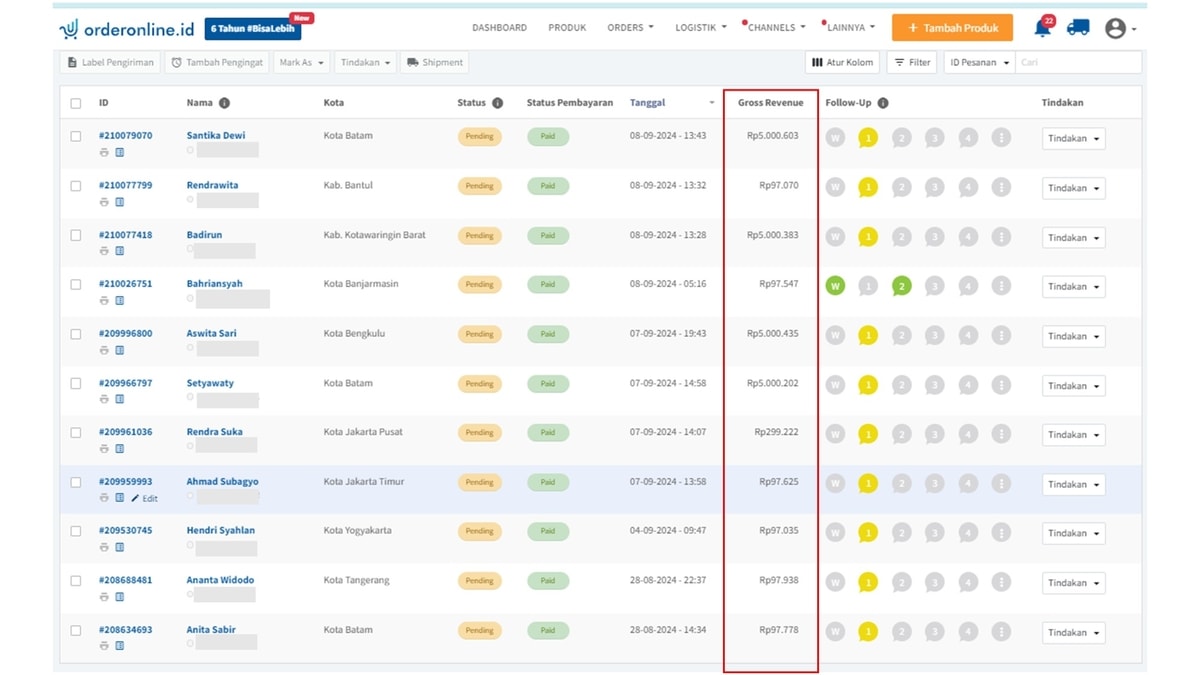Click the orange Pending status badge for Badirun
The width and height of the screenshot is (1200, 675).
tap(479, 236)
